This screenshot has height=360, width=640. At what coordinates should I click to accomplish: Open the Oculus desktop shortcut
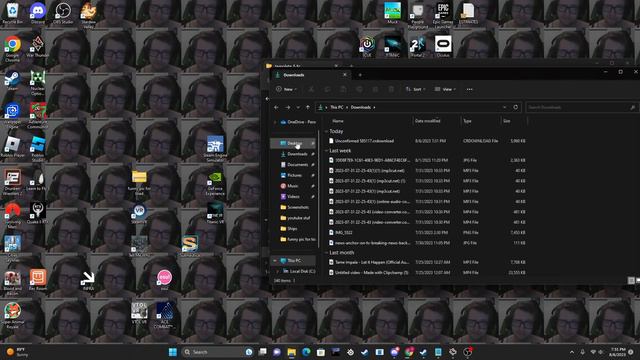(x=443, y=46)
